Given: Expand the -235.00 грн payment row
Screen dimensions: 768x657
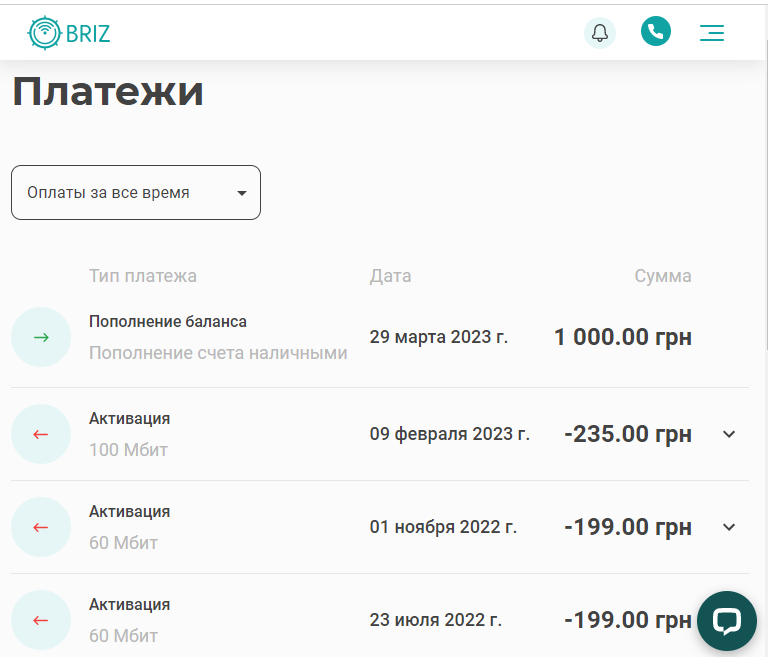Looking at the screenshot, I should click(x=729, y=434).
